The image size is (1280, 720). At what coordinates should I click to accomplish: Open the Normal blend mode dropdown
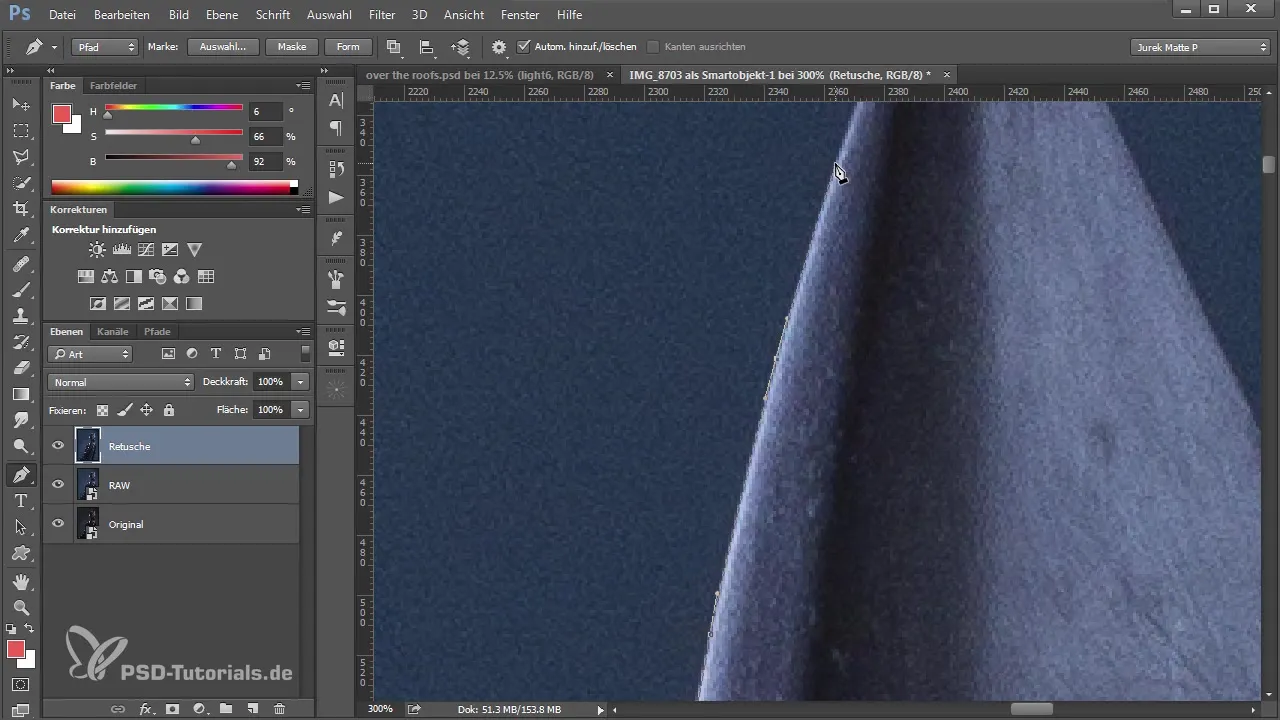tap(120, 382)
